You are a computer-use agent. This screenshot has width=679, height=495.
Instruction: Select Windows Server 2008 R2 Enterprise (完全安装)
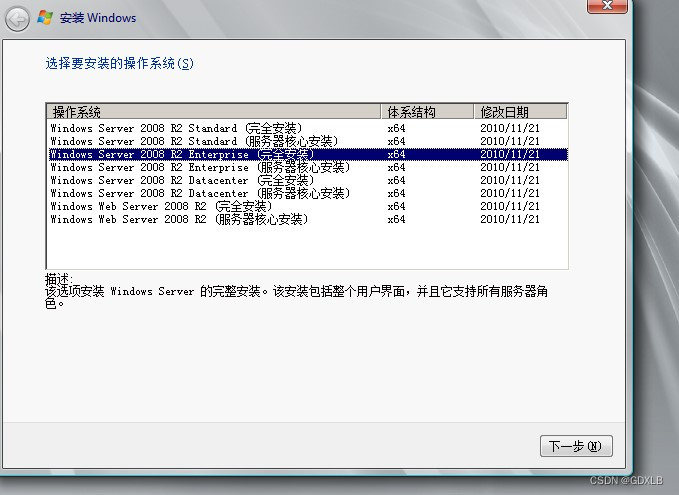pyautogui.click(x=307, y=154)
